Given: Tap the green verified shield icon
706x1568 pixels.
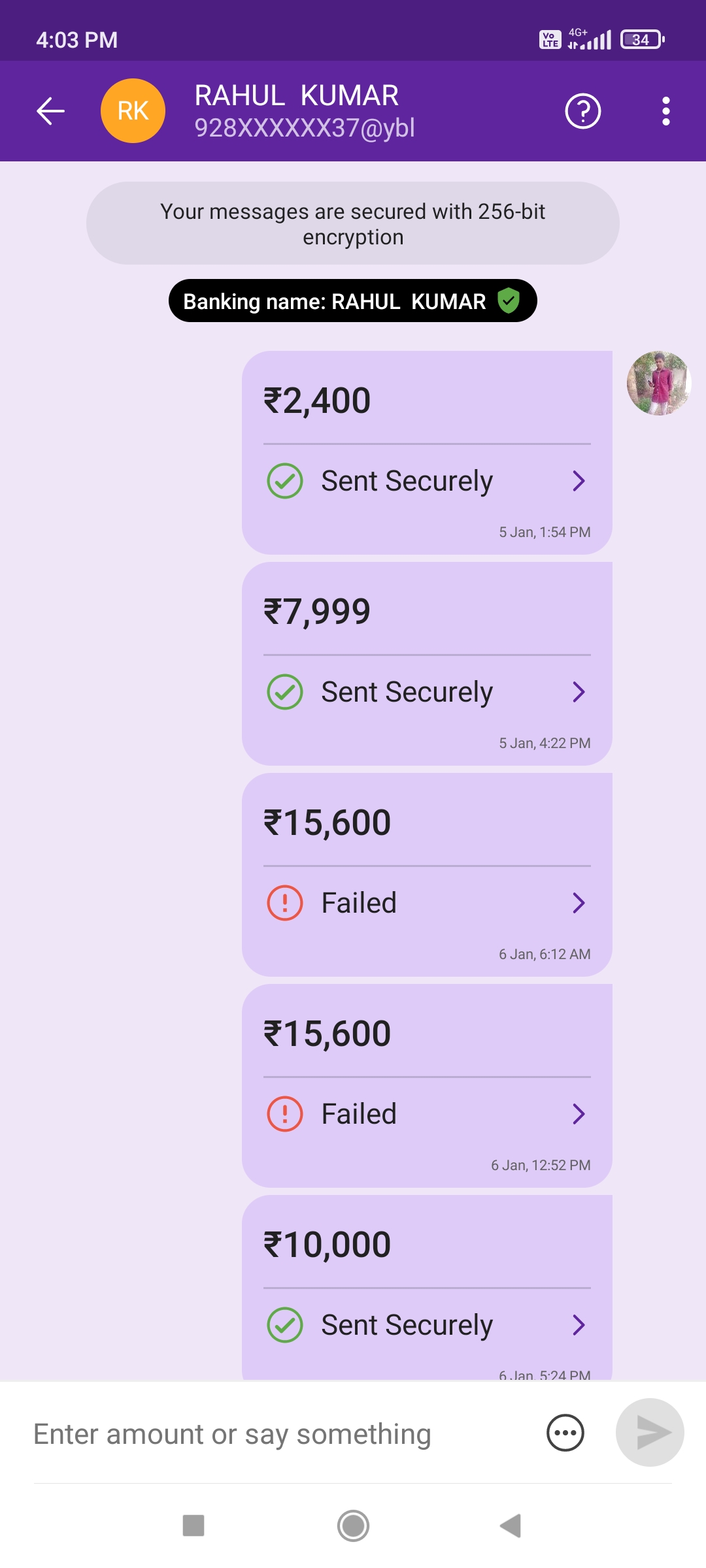Looking at the screenshot, I should [509, 301].
